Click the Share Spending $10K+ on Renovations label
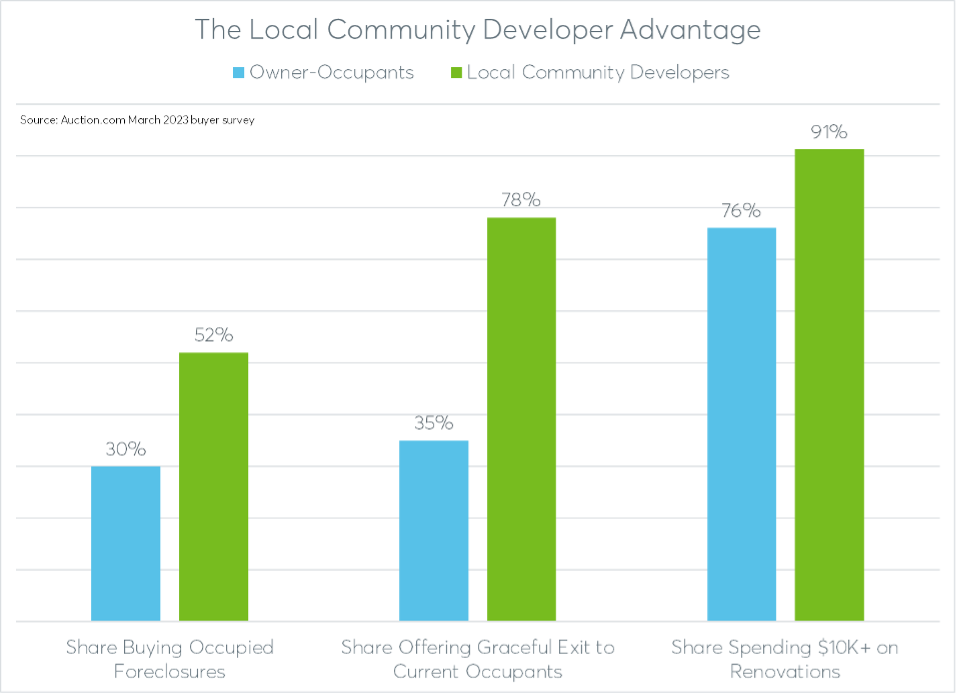 click(x=785, y=659)
